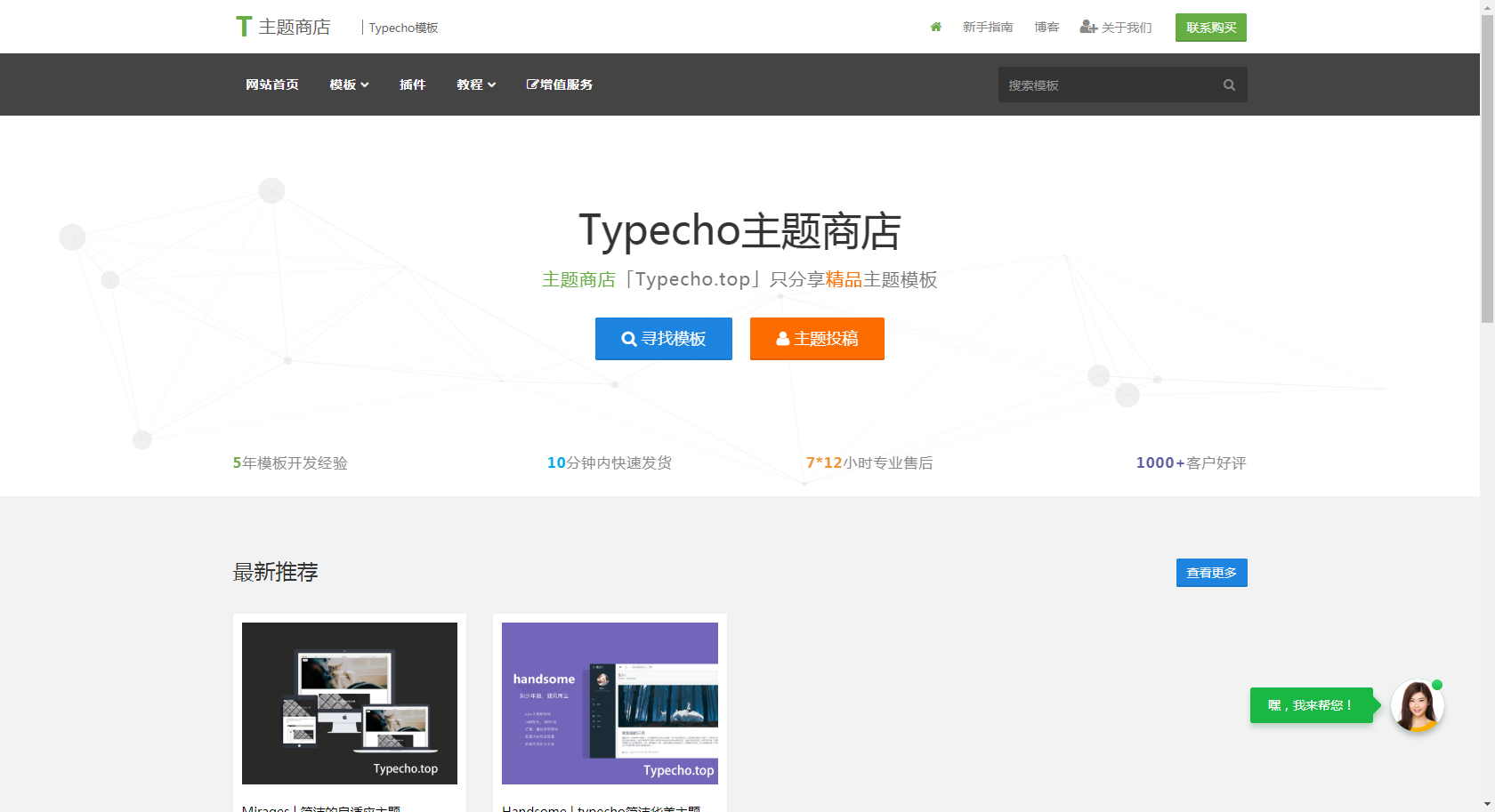Click the pencil icon on 增值服务 menu
Image resolution: width=1495 pixels, height=812 pixels.
click(532, 84)
